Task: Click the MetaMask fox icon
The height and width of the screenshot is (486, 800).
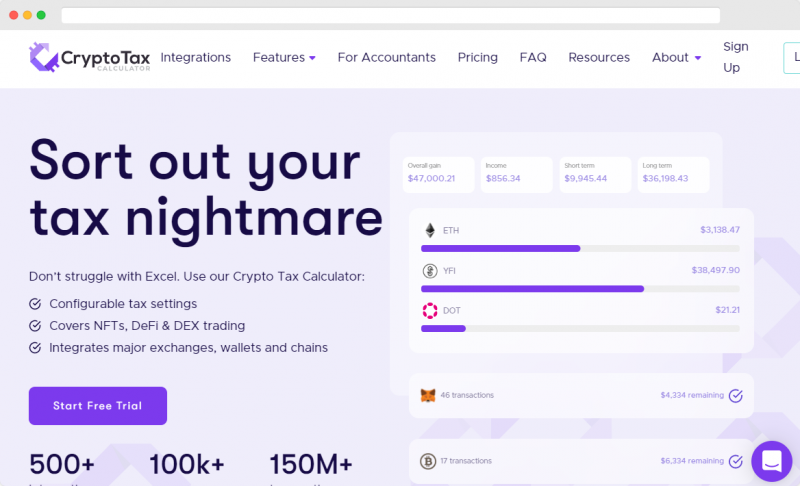Action: coord(428,395)
